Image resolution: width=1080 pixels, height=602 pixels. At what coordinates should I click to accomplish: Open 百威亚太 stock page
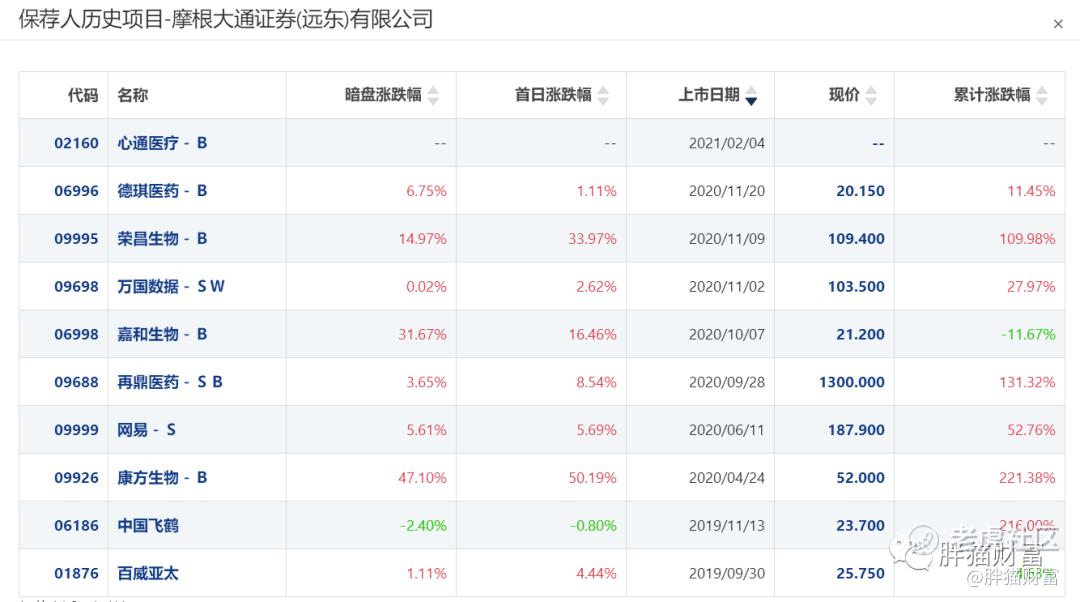coord(148,574)
